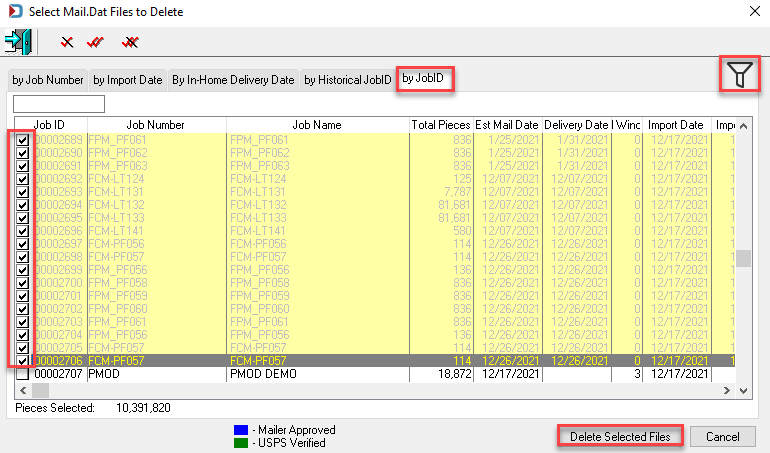Image resolution: width=770 pixels, height=453 pixels.
Task: Click the double red X unselect-all icon
Action: (130, 42)
